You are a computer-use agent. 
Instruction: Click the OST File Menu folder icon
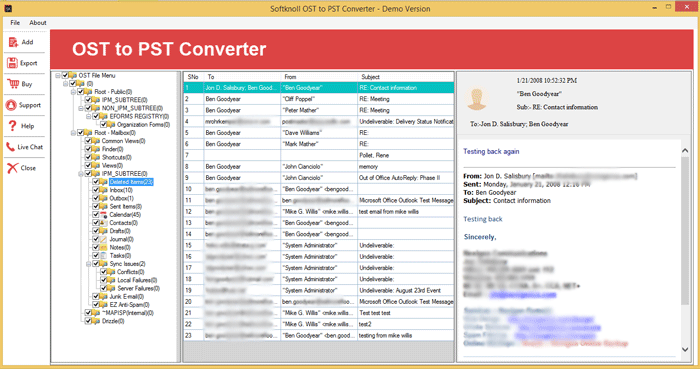(x=73, y=75)
